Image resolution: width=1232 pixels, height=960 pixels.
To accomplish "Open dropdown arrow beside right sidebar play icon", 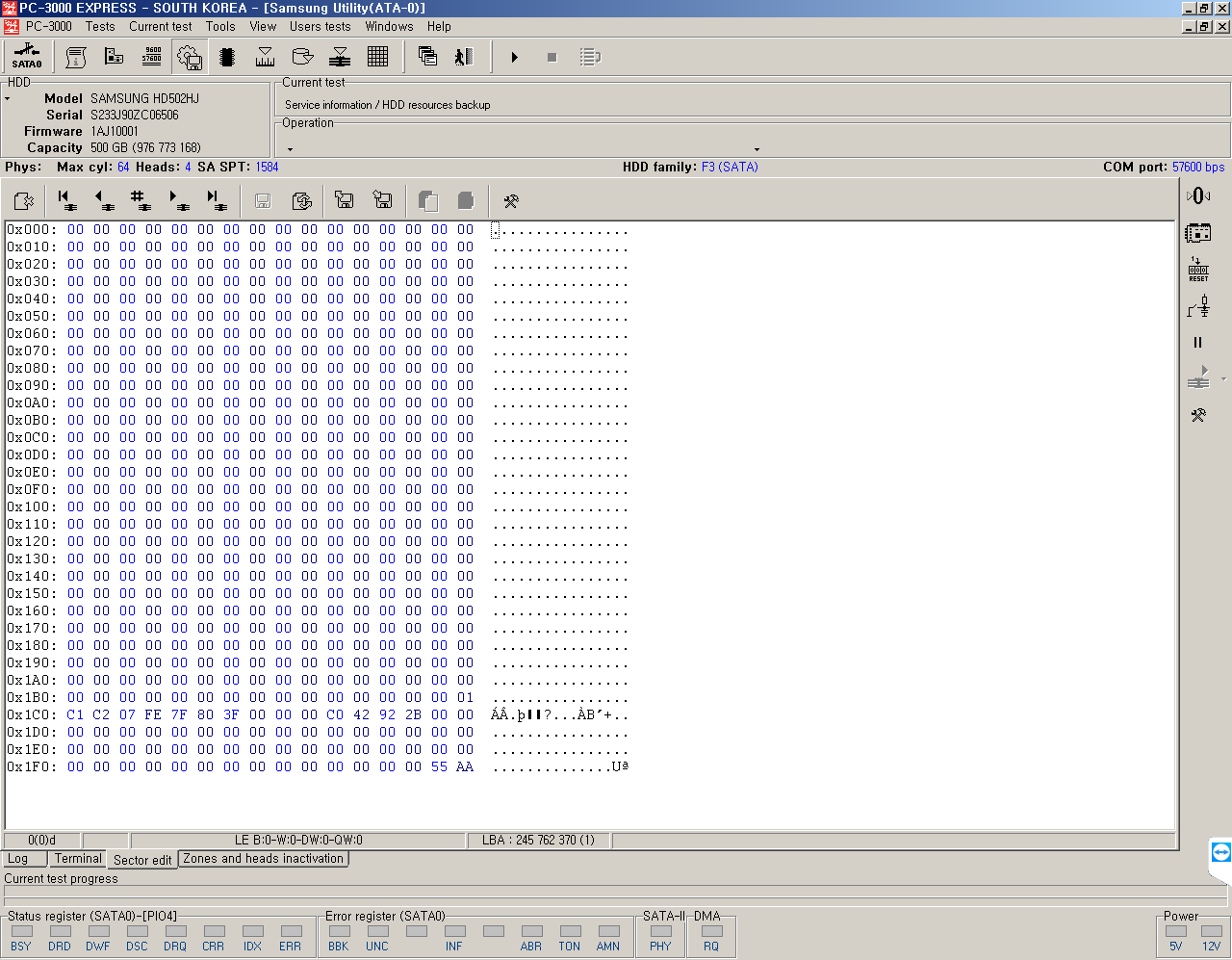I will pos(1223,379).
